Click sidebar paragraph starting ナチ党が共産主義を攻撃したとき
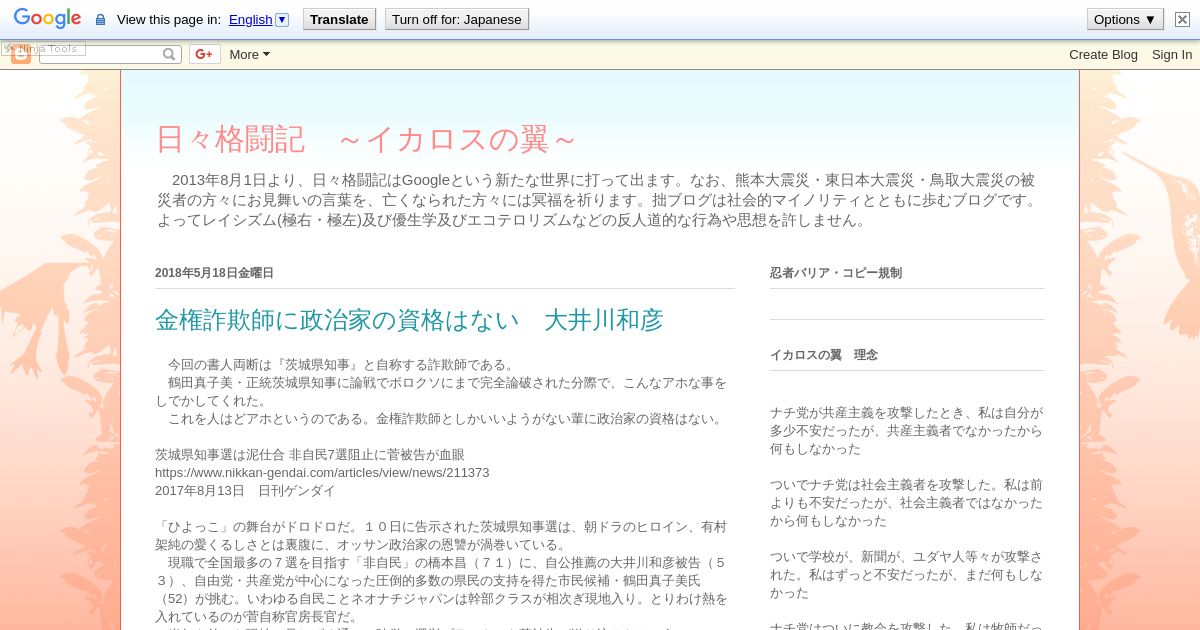This screenshot has width=1200, height=630. 906,430
